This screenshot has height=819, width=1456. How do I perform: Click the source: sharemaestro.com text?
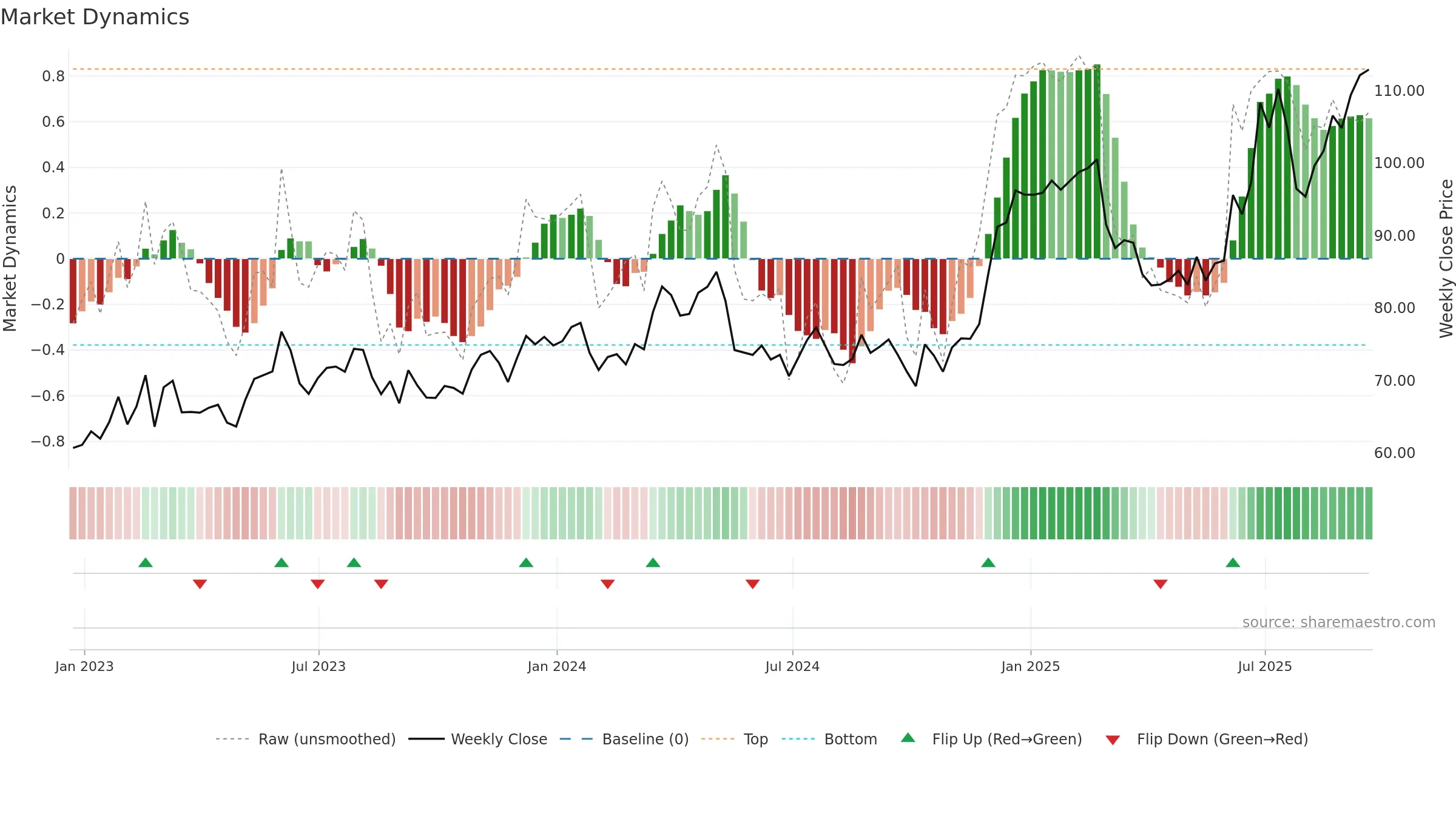1339,622
